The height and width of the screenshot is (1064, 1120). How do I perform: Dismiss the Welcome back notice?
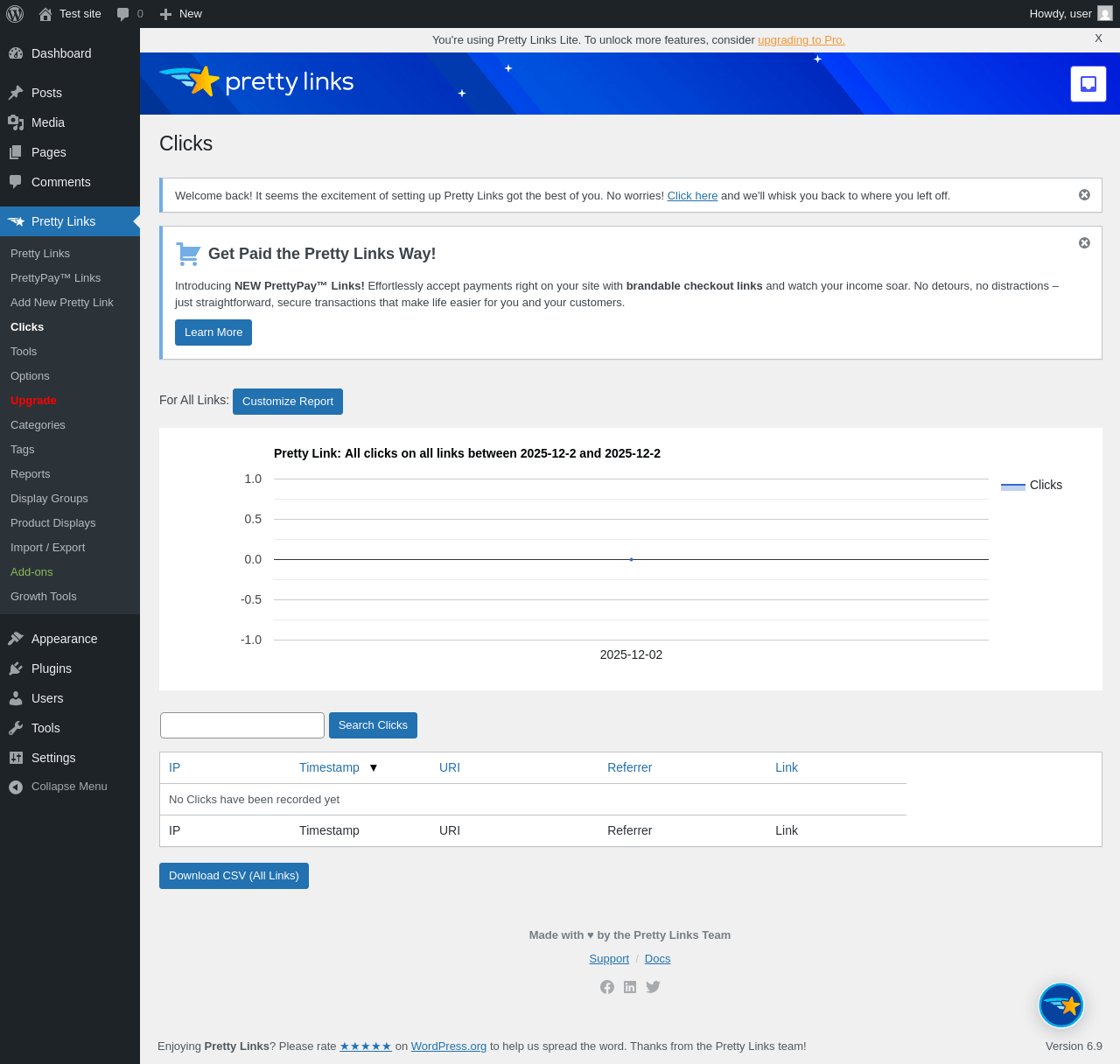tap(1084, 195)
